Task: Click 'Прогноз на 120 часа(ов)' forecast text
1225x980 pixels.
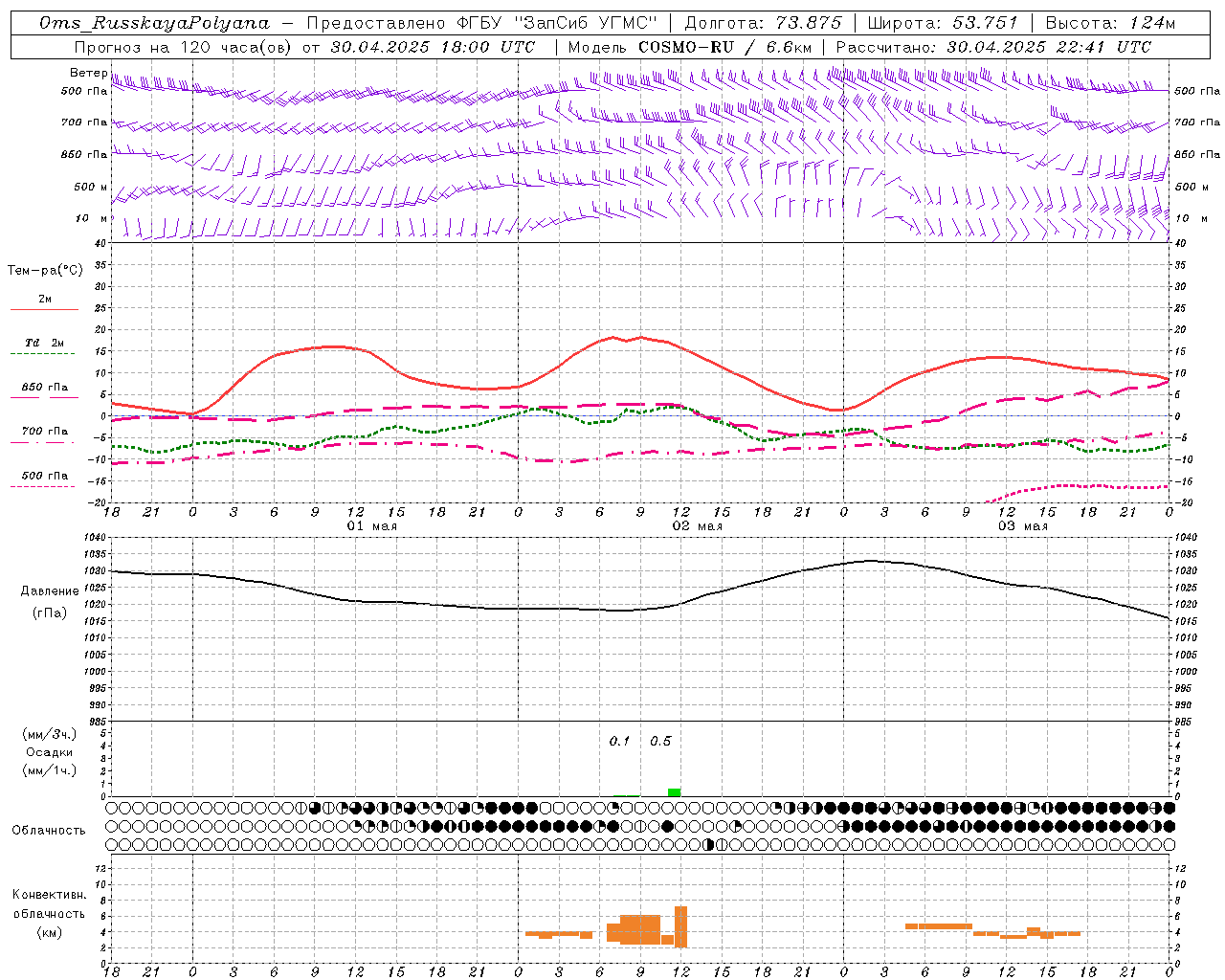Action: 183,47
